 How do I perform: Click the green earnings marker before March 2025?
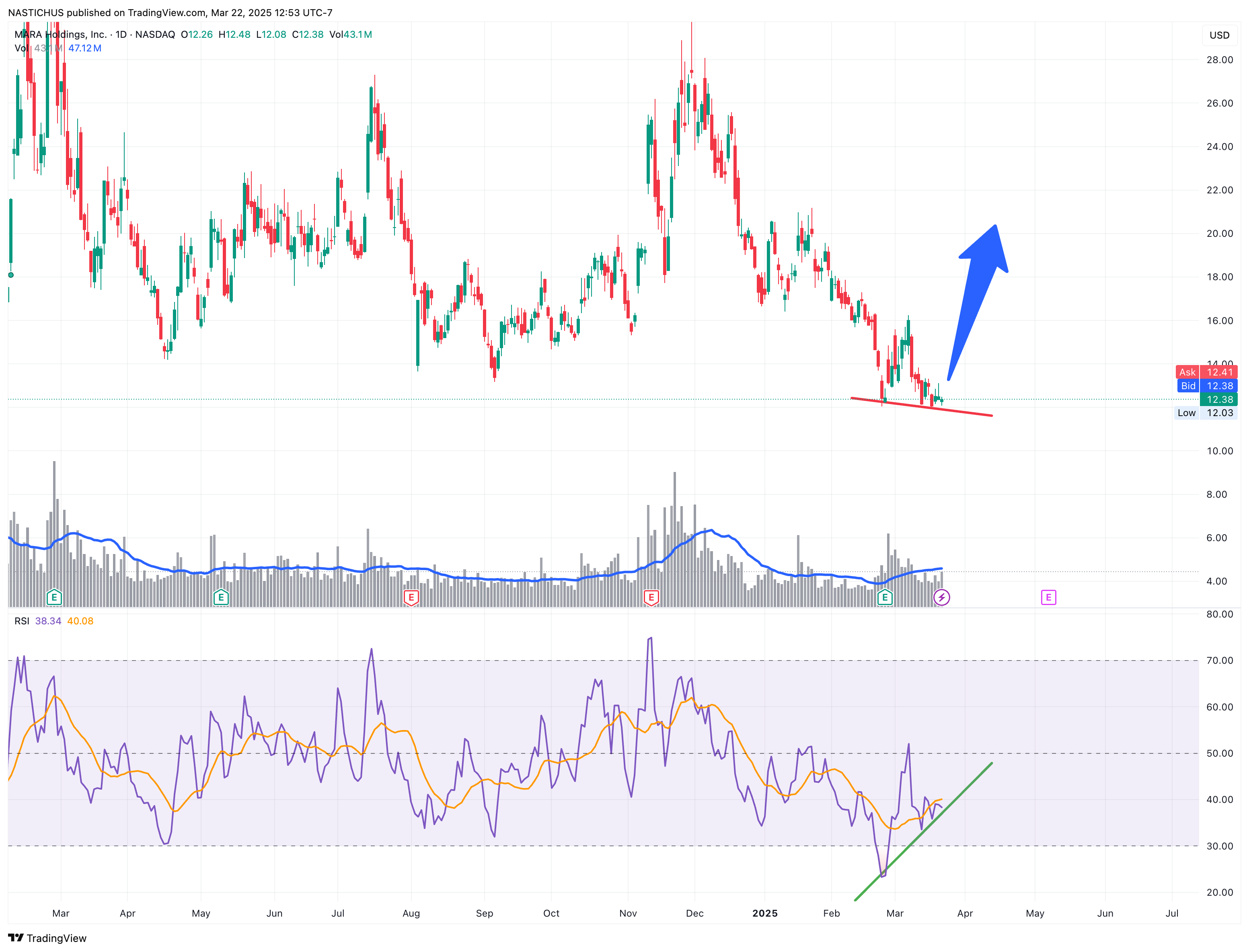click(x=885, y=597)
